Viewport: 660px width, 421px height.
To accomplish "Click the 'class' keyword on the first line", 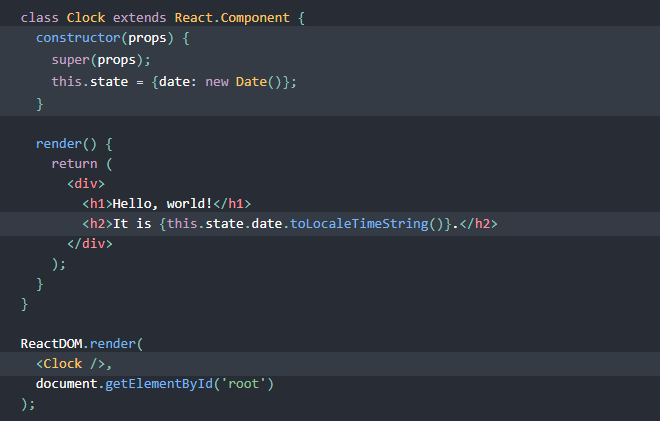I will (39, 18).
